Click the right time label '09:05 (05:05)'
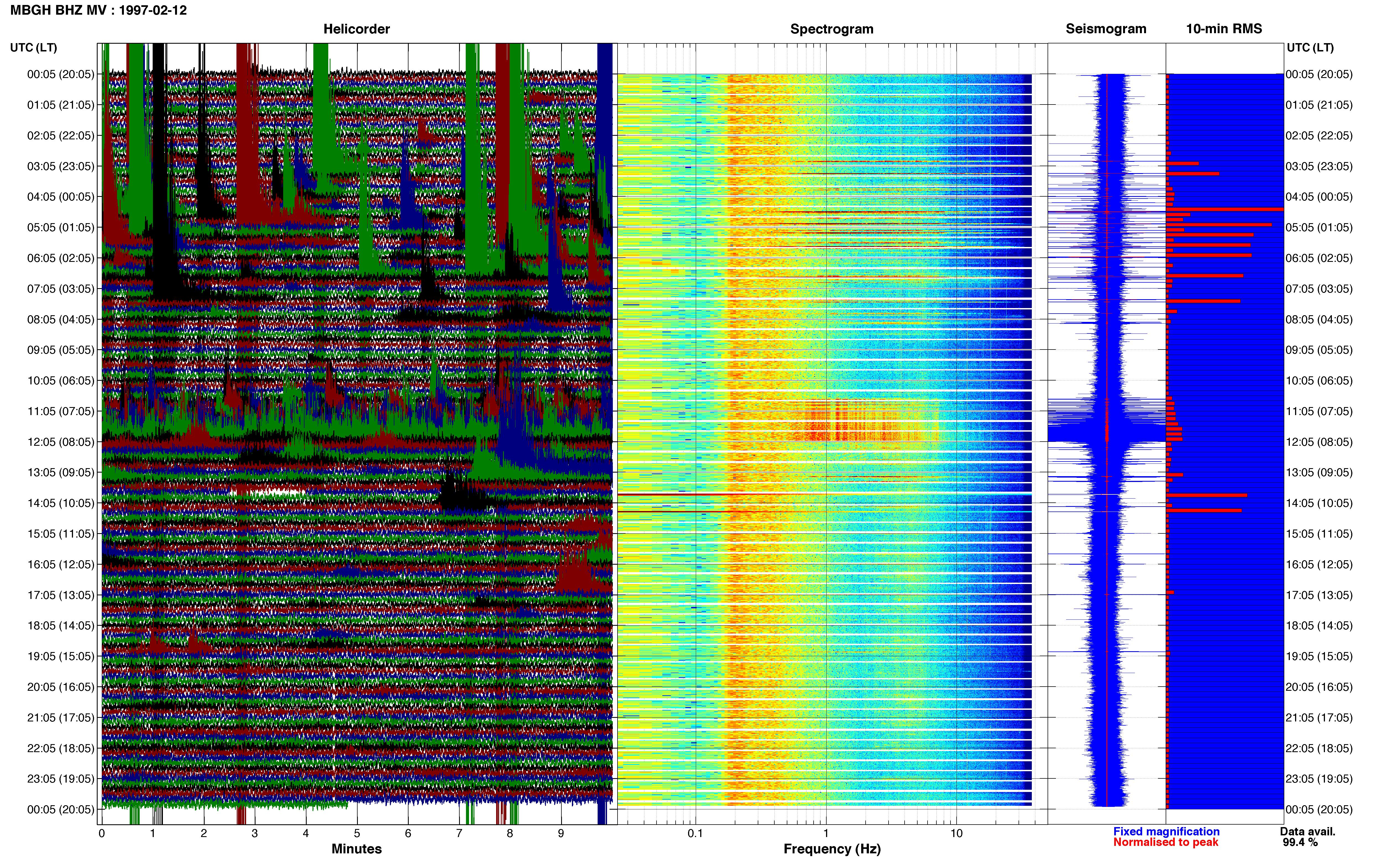 point(1319,350)
